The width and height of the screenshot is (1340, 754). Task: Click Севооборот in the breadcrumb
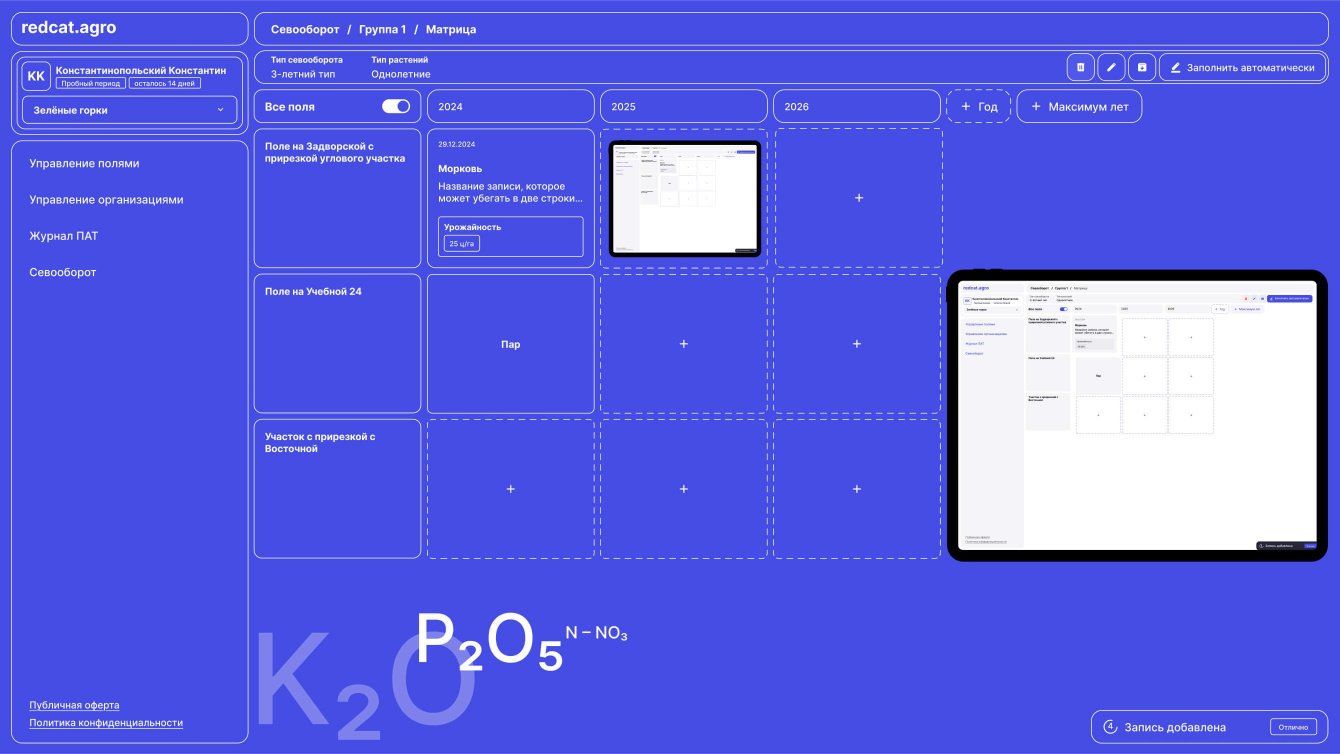pyautogui.click(x=305, y=29)
